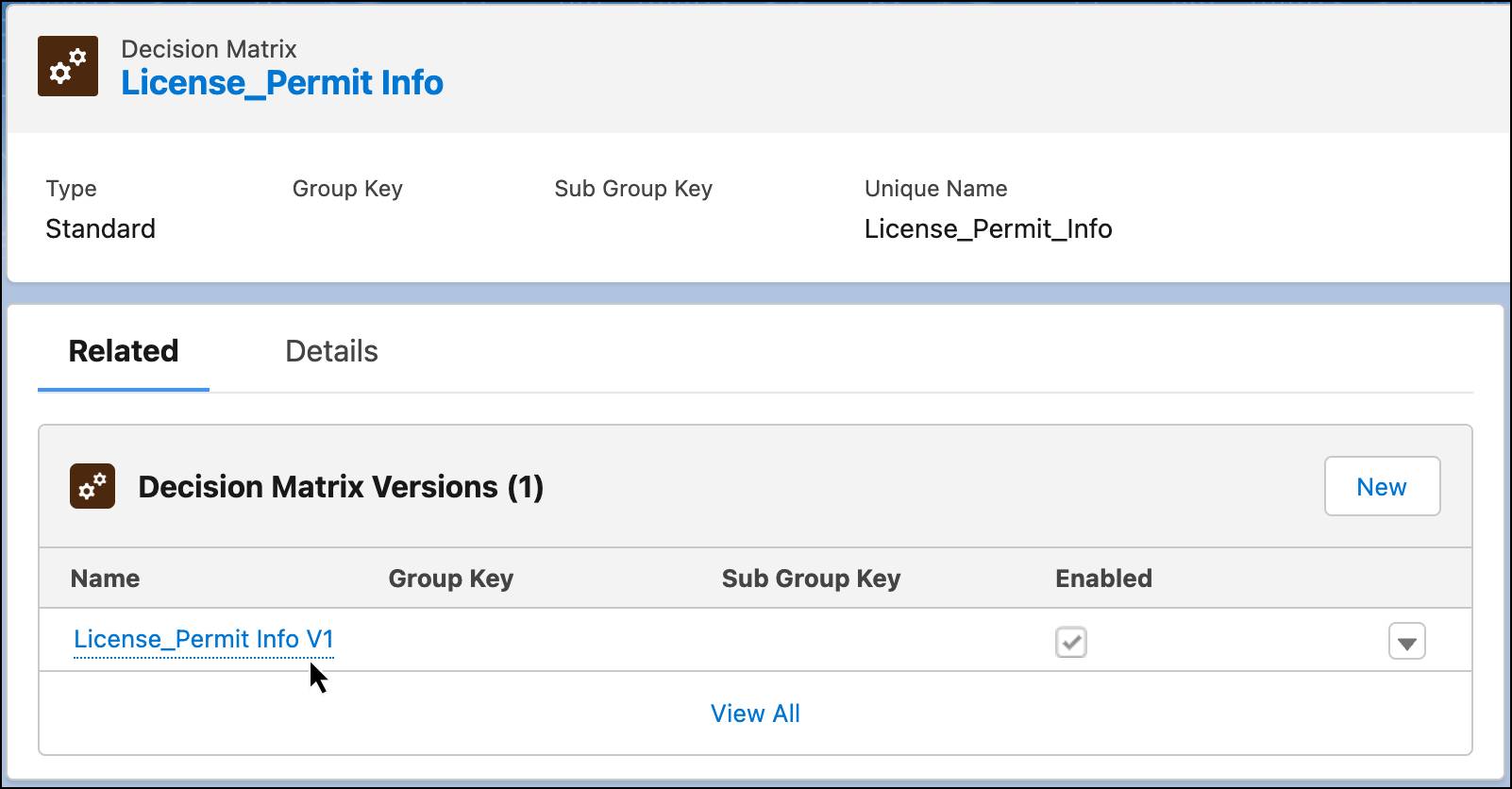Open License_Permit Info V1 record
This screenshot has width=1512, height=789.
pos(204,639)
